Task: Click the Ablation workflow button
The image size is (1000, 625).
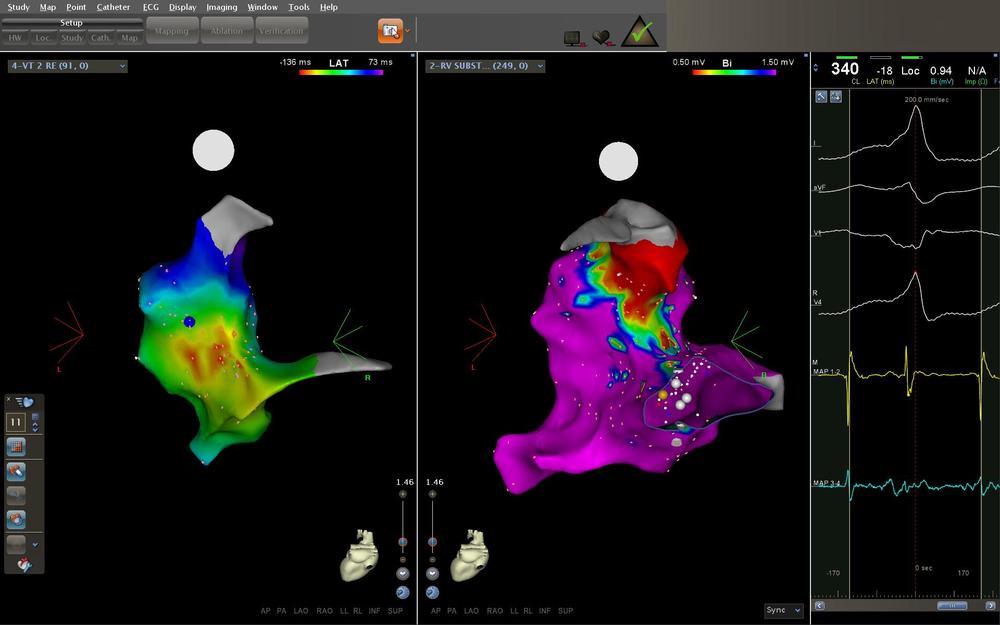Action: (x=226, y=31)
